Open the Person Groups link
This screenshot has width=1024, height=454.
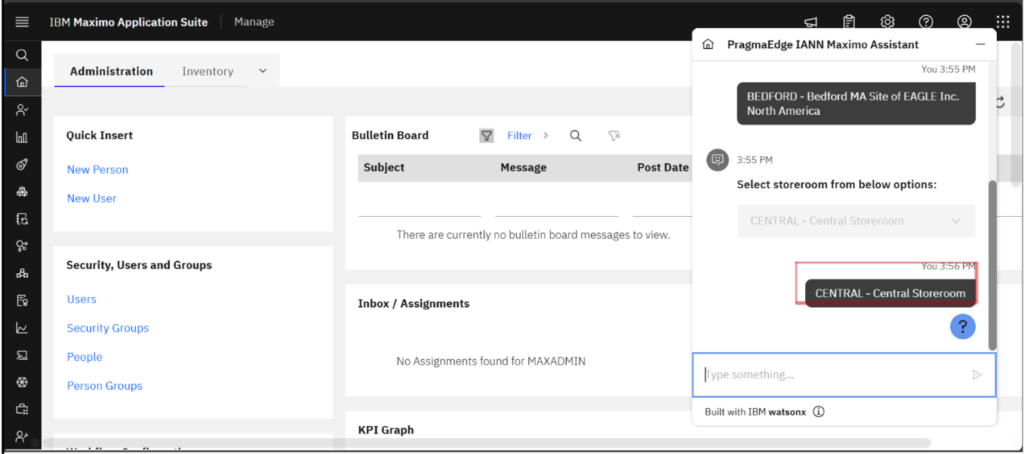[x=104, y=385]
